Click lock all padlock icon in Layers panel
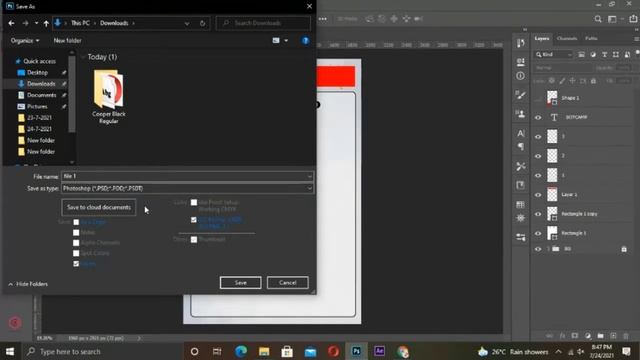 [593, 81]
